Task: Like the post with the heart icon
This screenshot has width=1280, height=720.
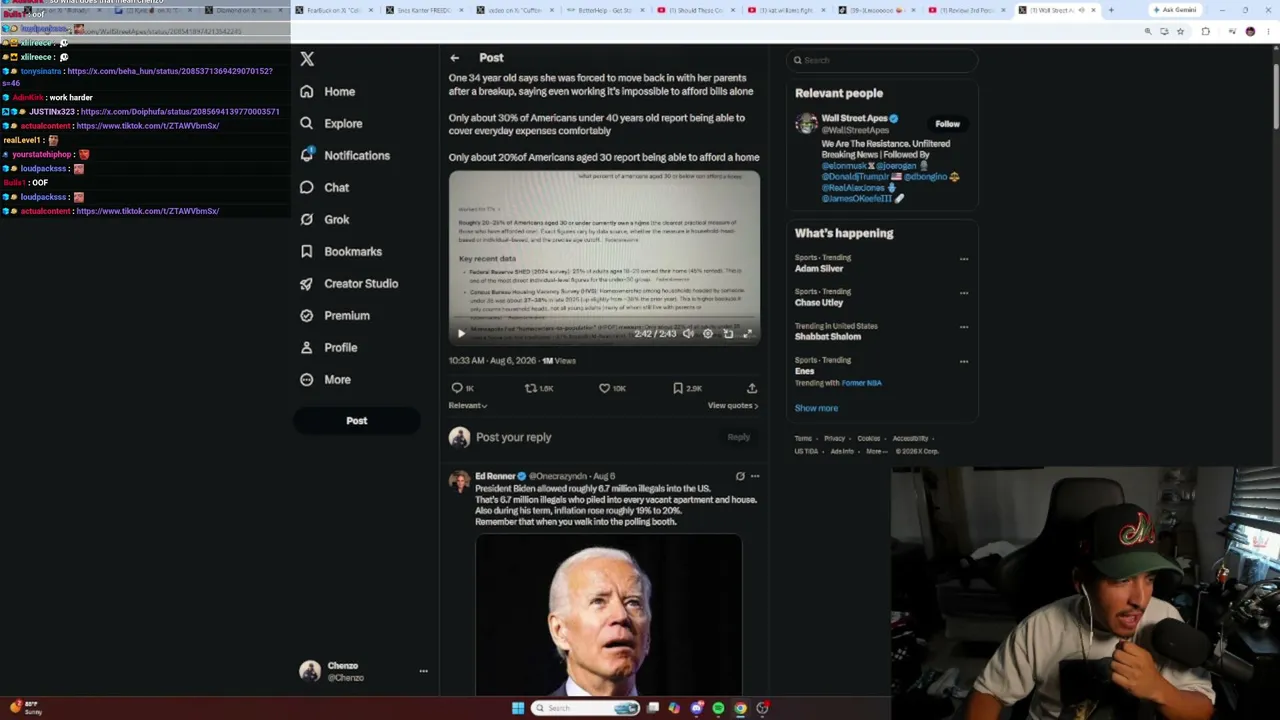Action: 604,388
